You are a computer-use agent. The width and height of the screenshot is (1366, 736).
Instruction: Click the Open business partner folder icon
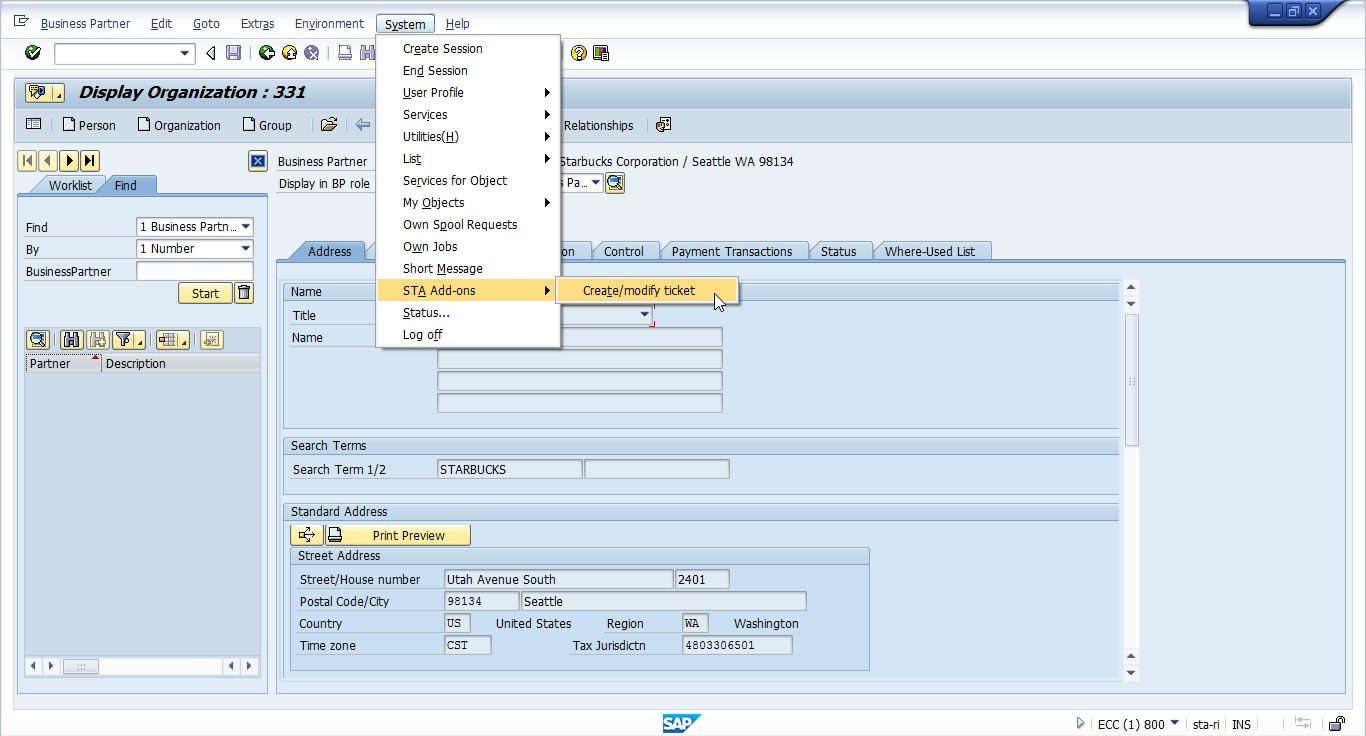point(328,125)
